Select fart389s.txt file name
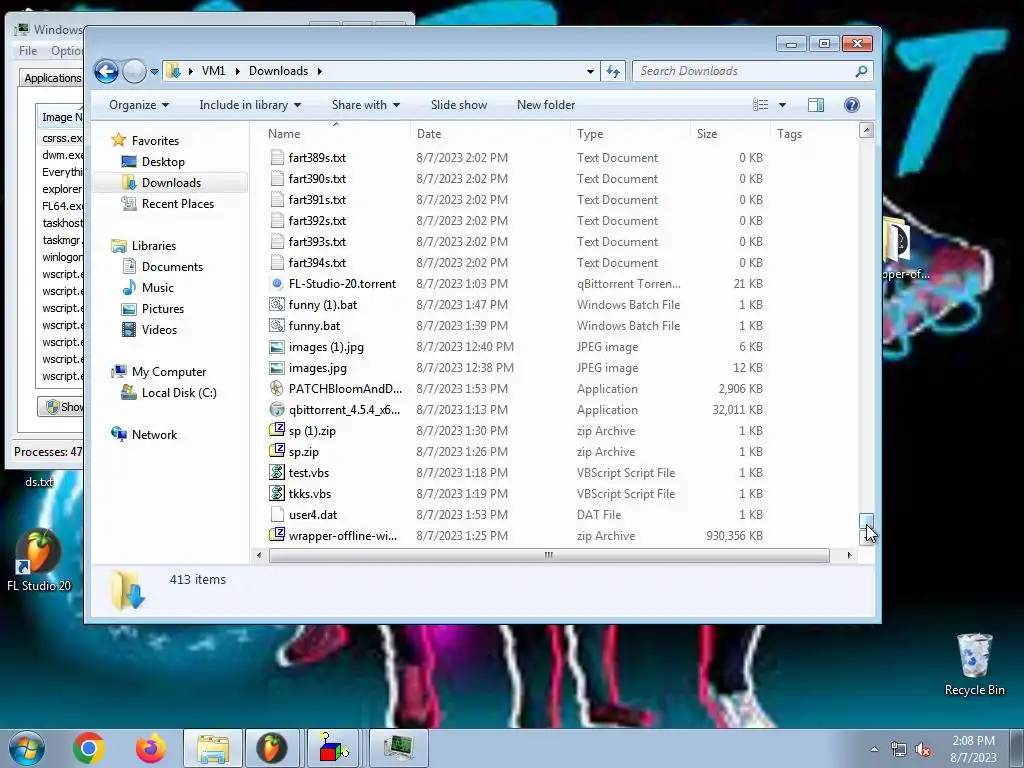The height and width of the screenshot is (768, 1024). pos(317,157)
